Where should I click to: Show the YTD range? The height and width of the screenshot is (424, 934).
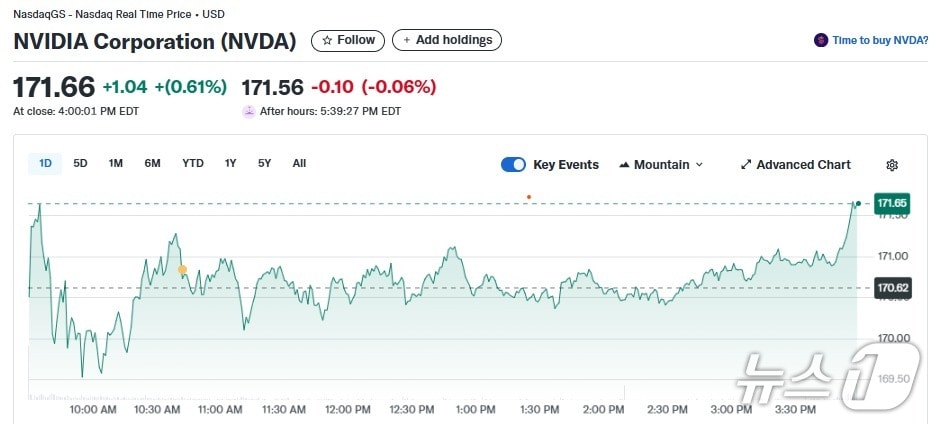coord(193,164)
